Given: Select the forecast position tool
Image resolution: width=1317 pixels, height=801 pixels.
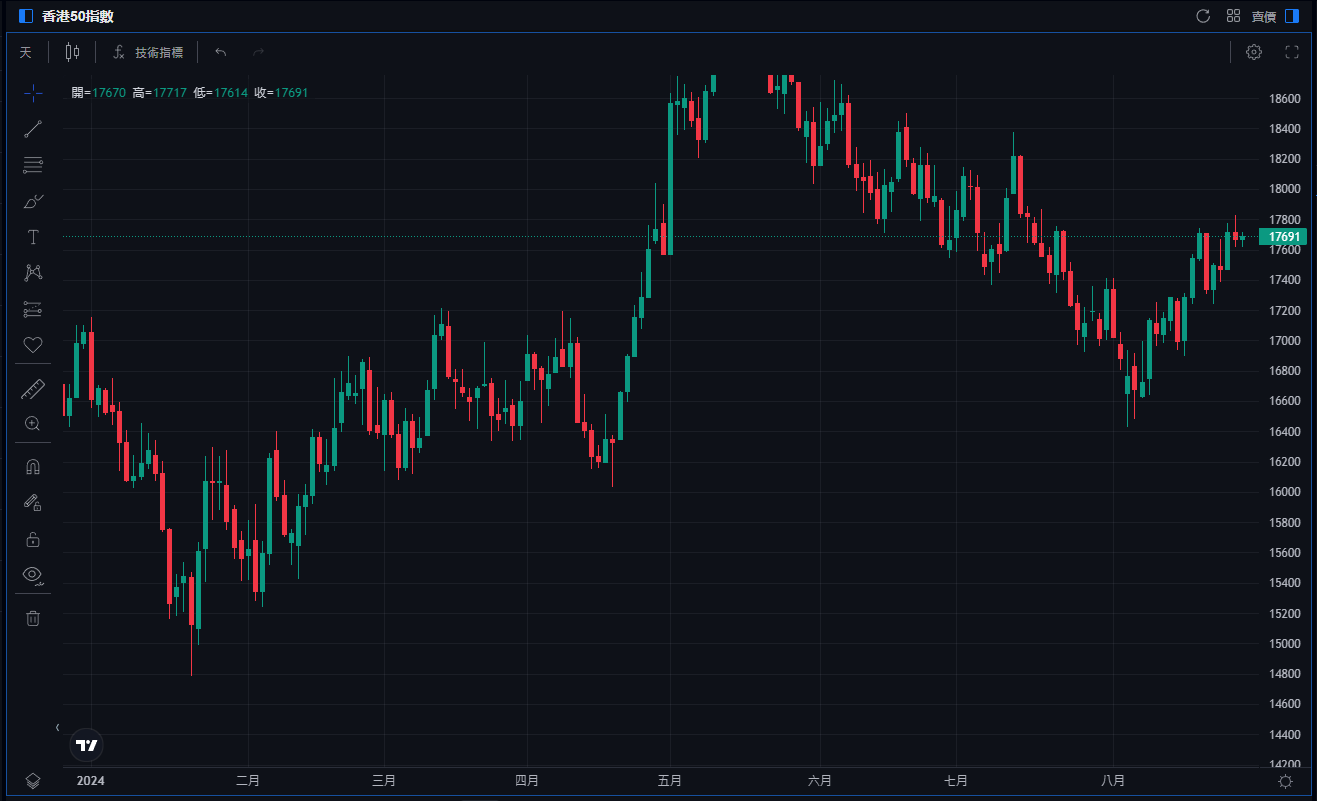Looking at the screenshot, I should point(33,309).
